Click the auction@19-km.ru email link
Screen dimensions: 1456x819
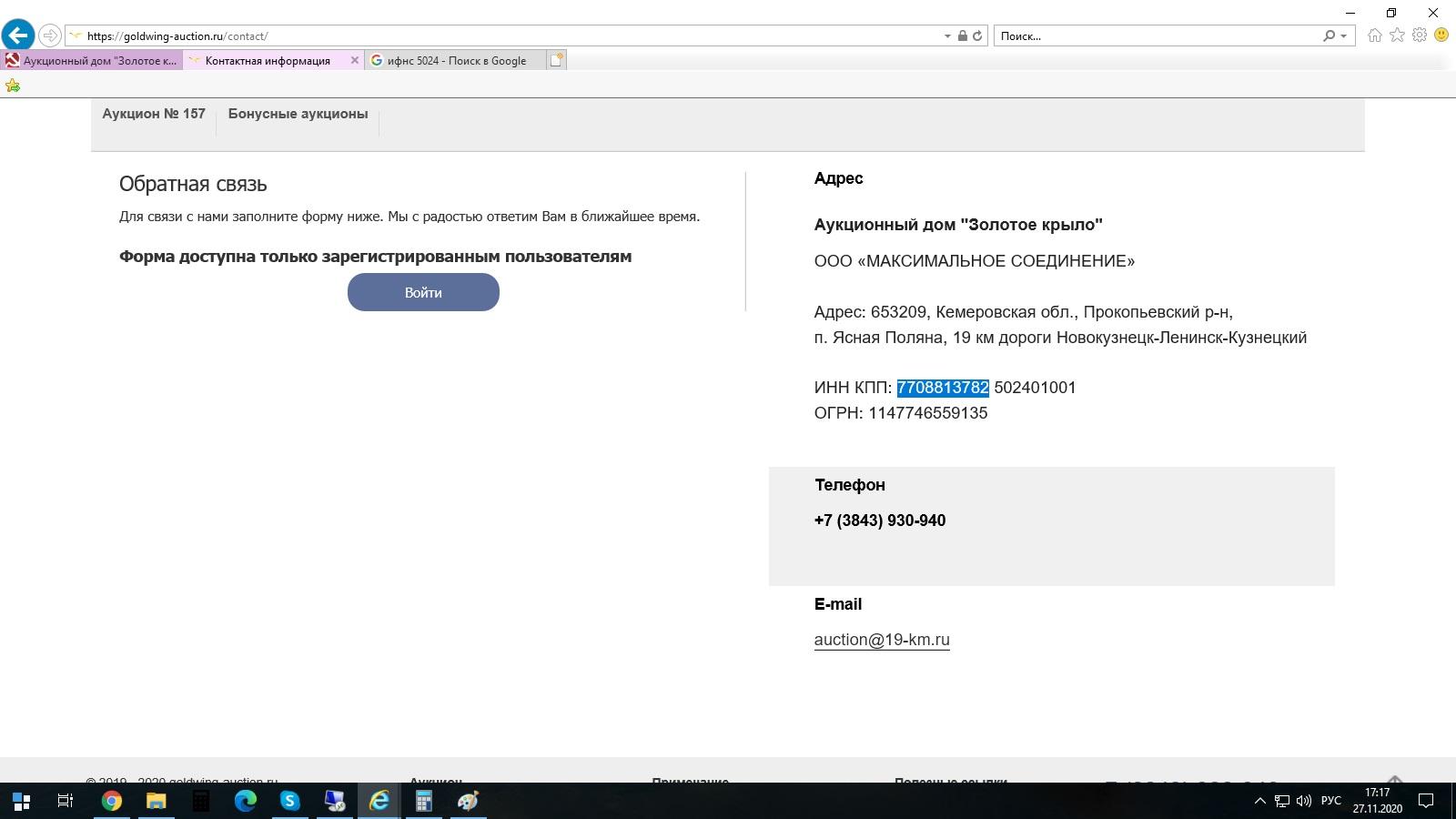(882, 640)
